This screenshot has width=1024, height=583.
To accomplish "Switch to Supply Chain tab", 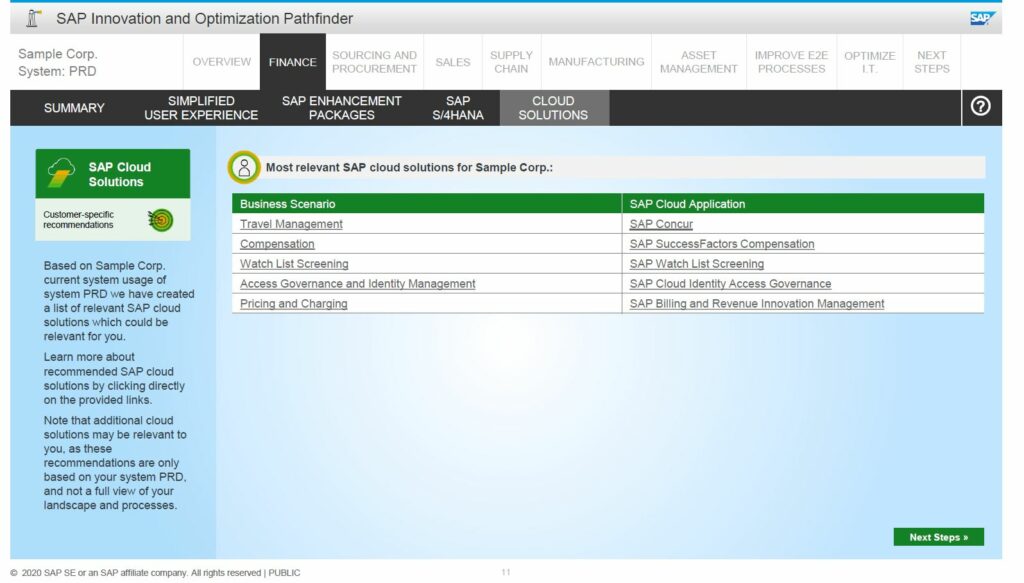I will 511,62.
